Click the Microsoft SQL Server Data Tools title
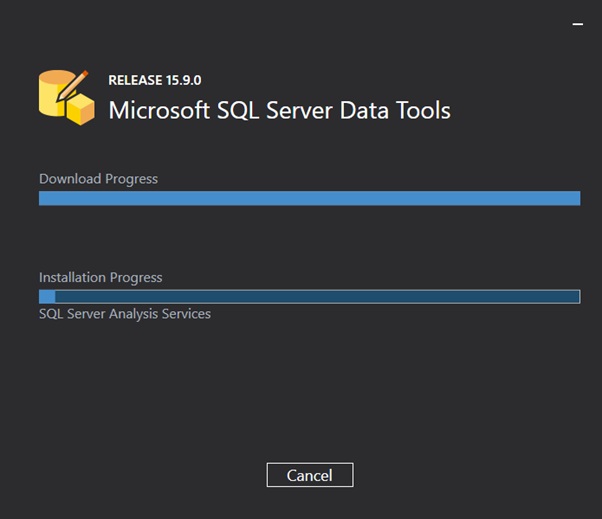The image size is (602, 519). 280,111
